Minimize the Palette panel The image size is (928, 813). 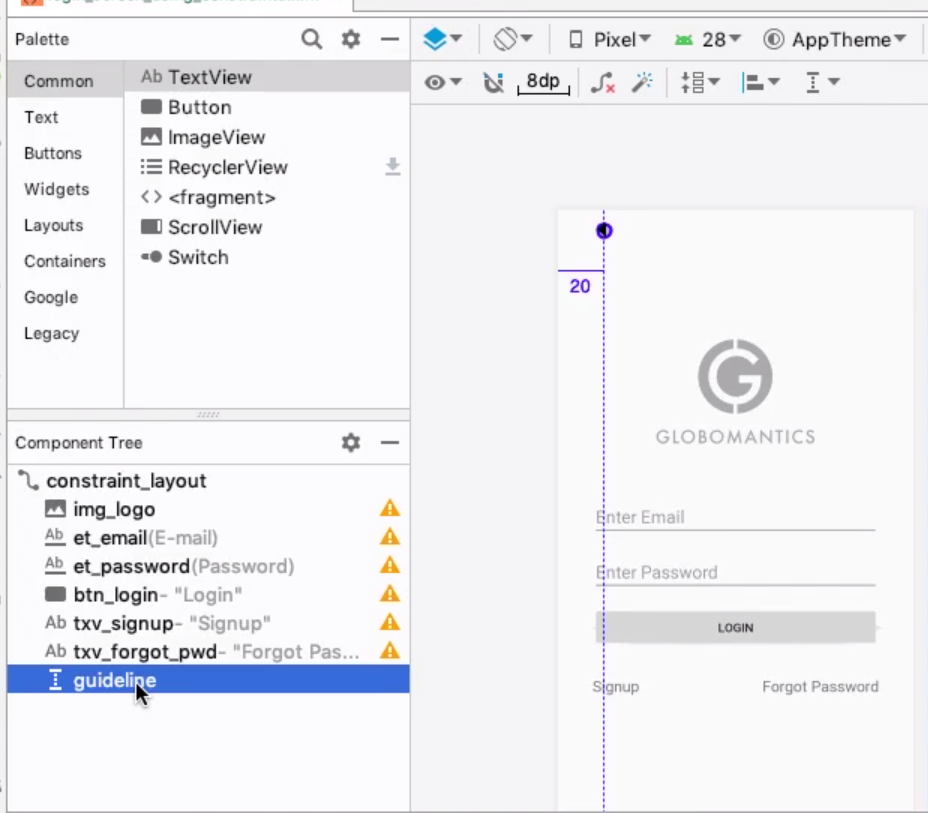pos(389,39)
